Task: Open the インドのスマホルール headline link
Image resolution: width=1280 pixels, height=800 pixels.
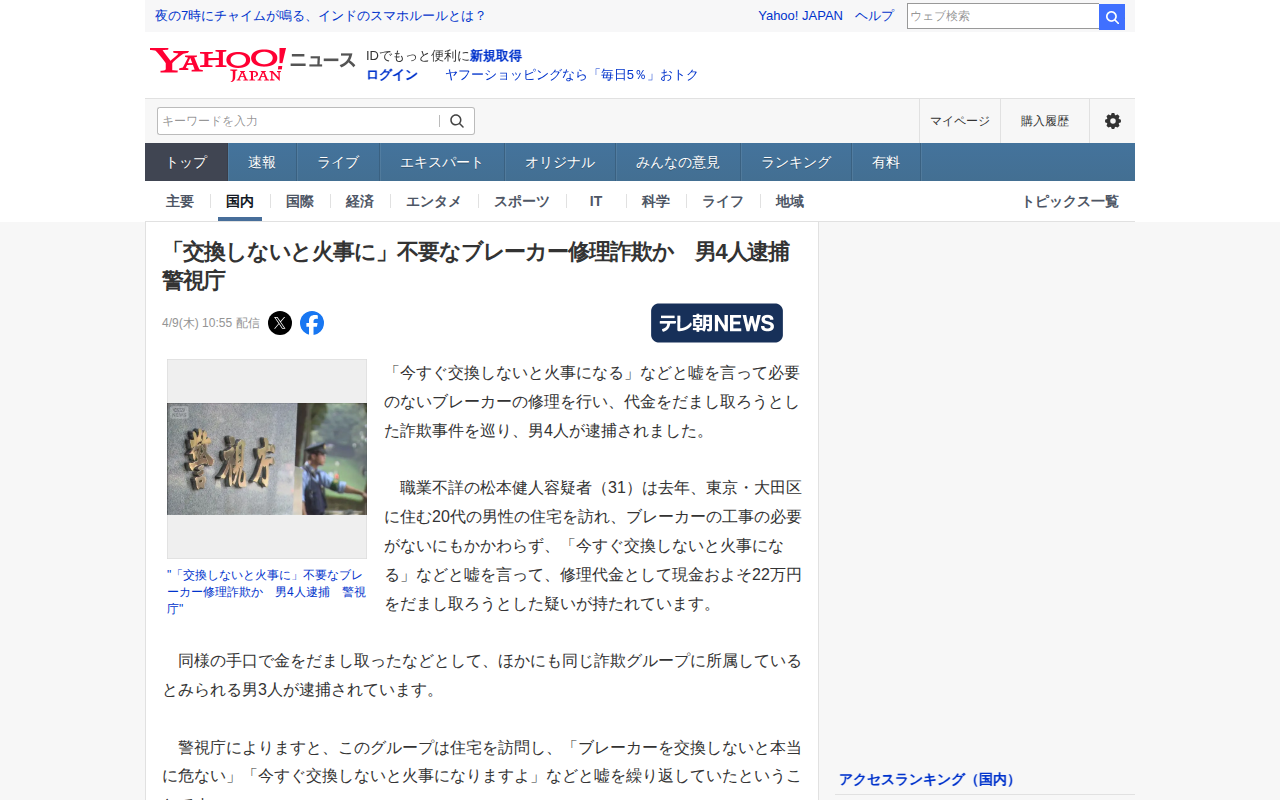Action: (x=320, y=16)
